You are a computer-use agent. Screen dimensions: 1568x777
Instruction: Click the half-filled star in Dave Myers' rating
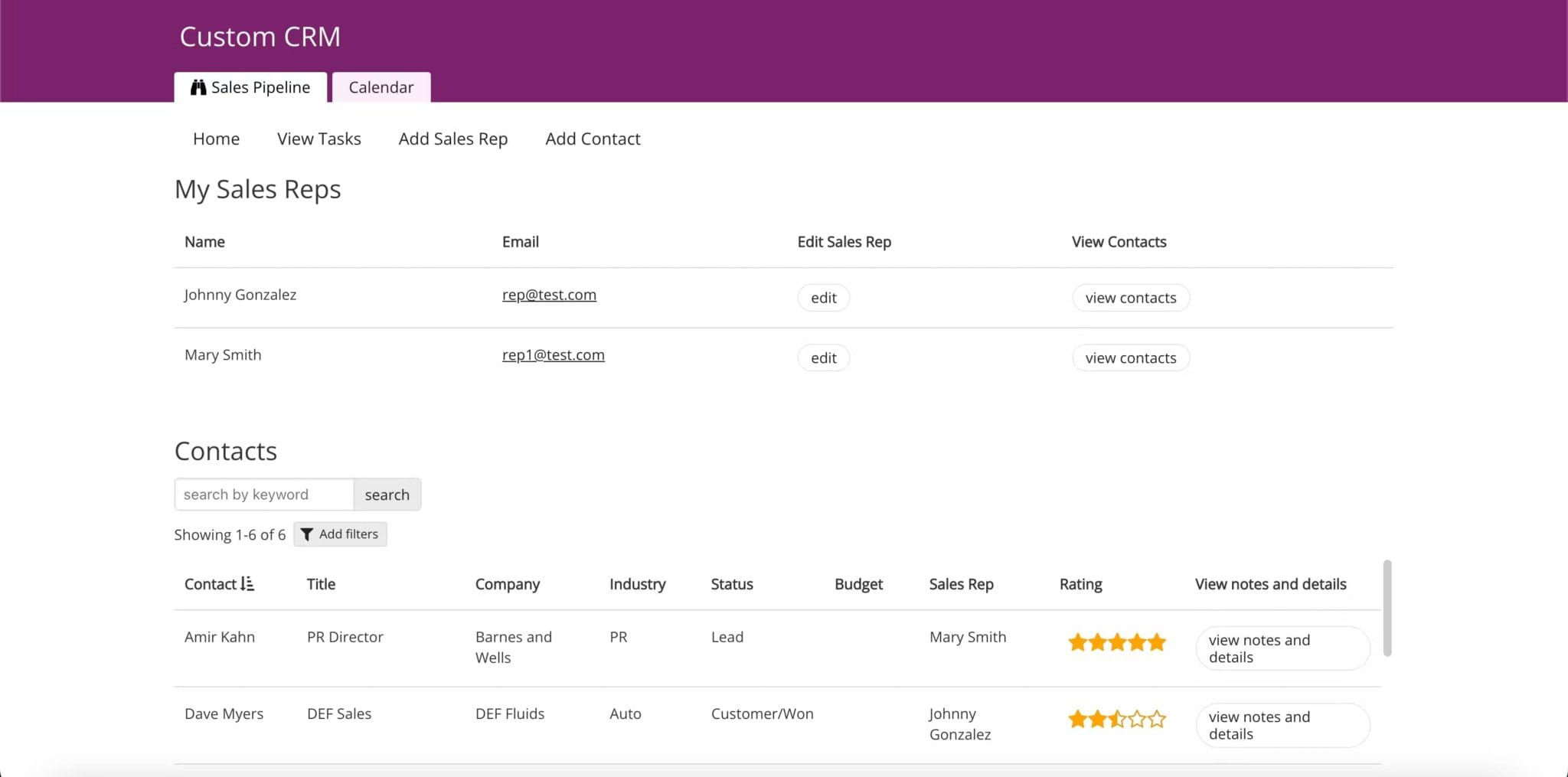(1116, 718)
